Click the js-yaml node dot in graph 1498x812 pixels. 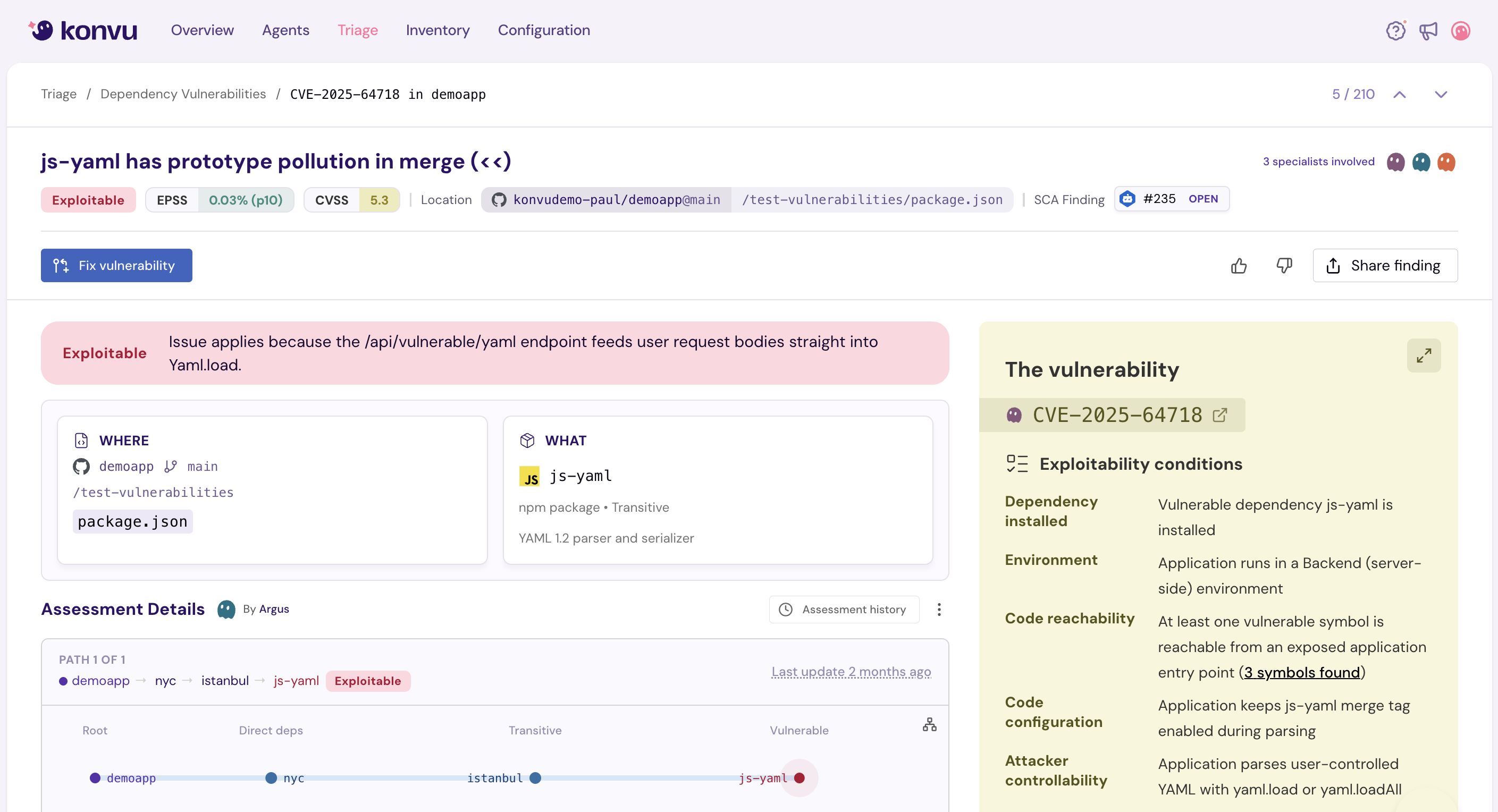(800, 779)
